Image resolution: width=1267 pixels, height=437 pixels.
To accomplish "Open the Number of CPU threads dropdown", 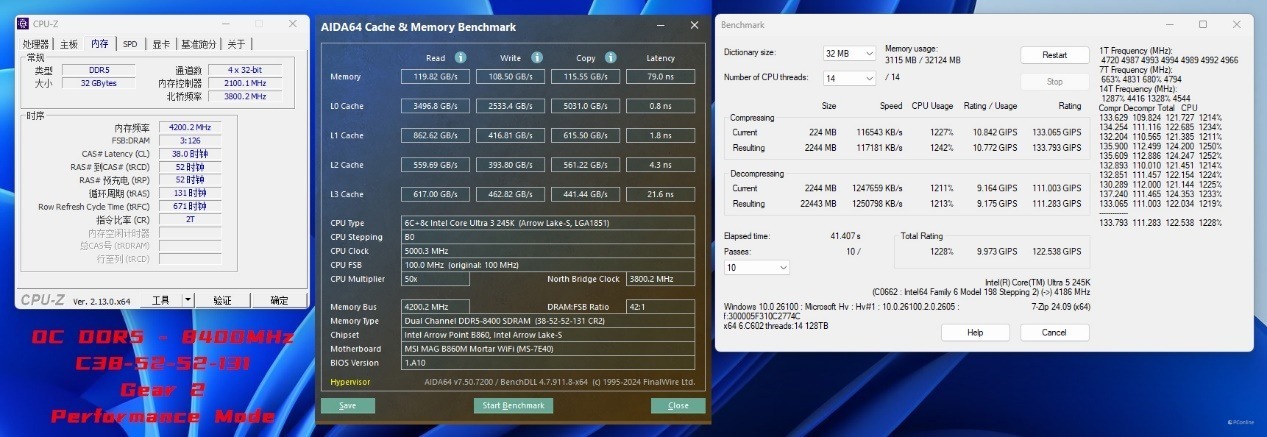I will [x=849, y=78].
